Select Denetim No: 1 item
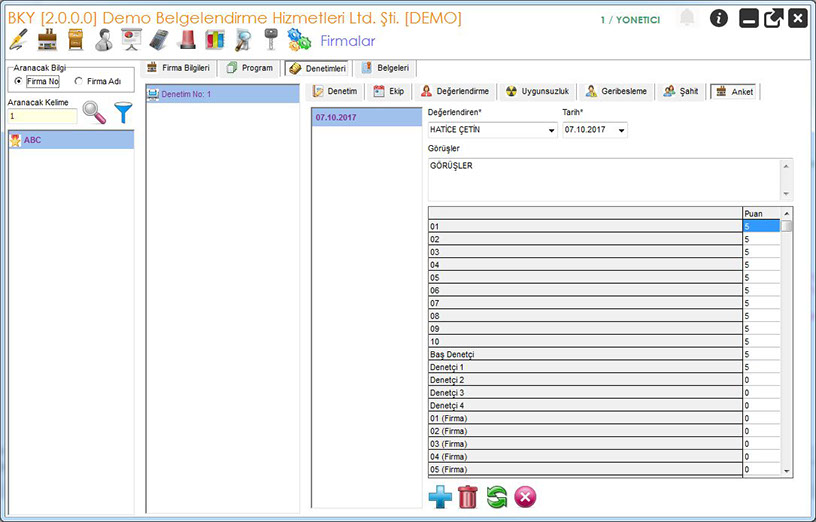 [223, 94]
